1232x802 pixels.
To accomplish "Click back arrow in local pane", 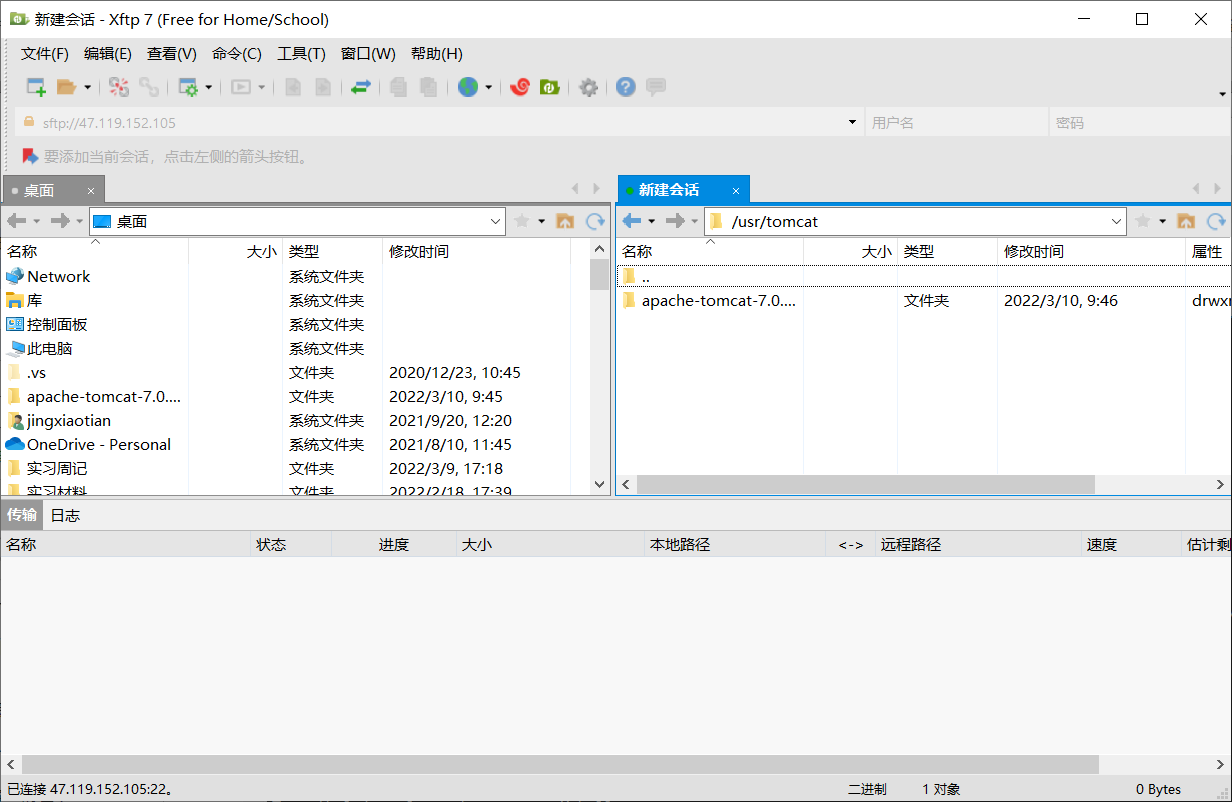I will pos(16,221).
